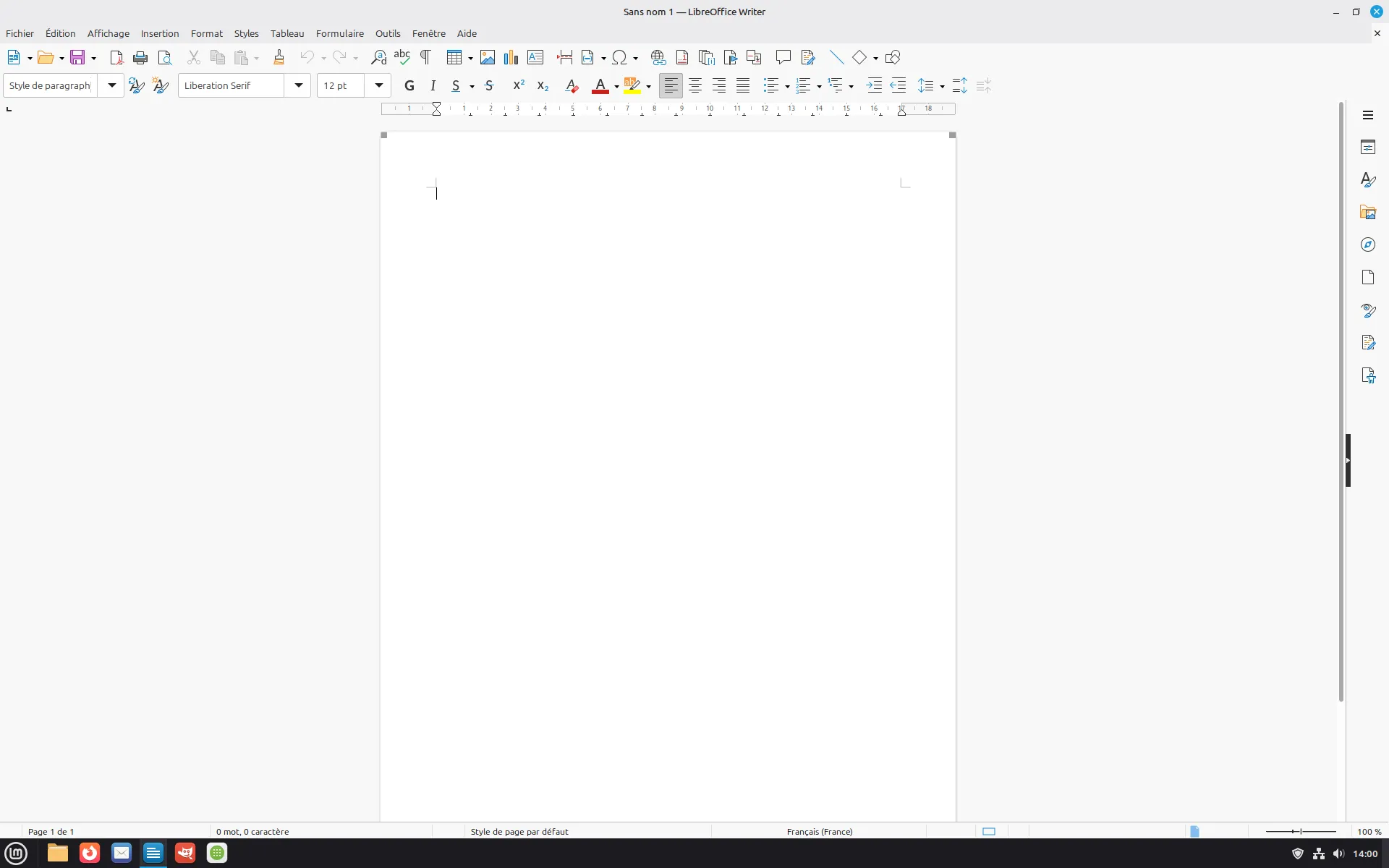Open font color dropdown arrow

(616, 86)
